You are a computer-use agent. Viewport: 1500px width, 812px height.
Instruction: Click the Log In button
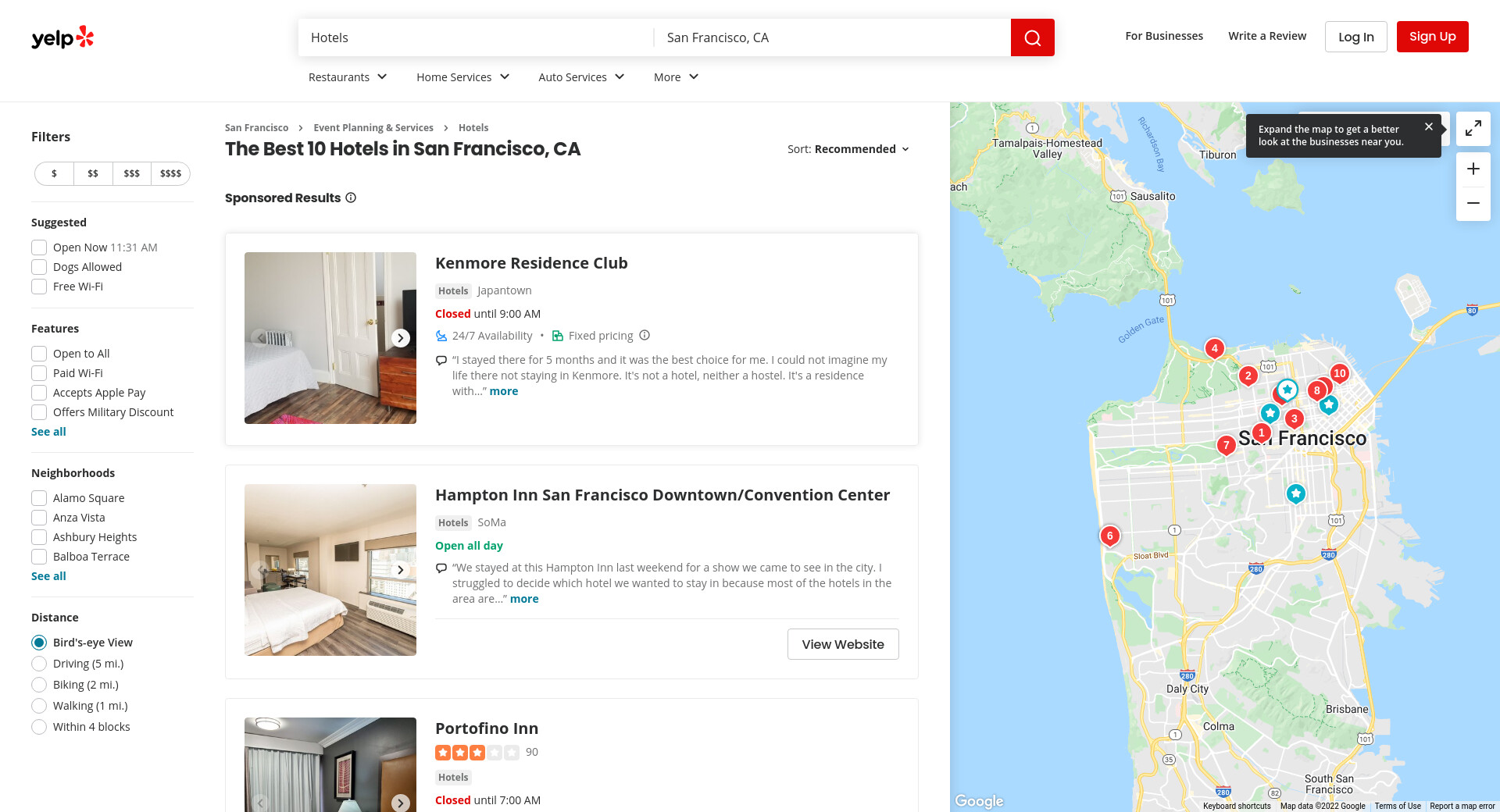point(1355,37)
